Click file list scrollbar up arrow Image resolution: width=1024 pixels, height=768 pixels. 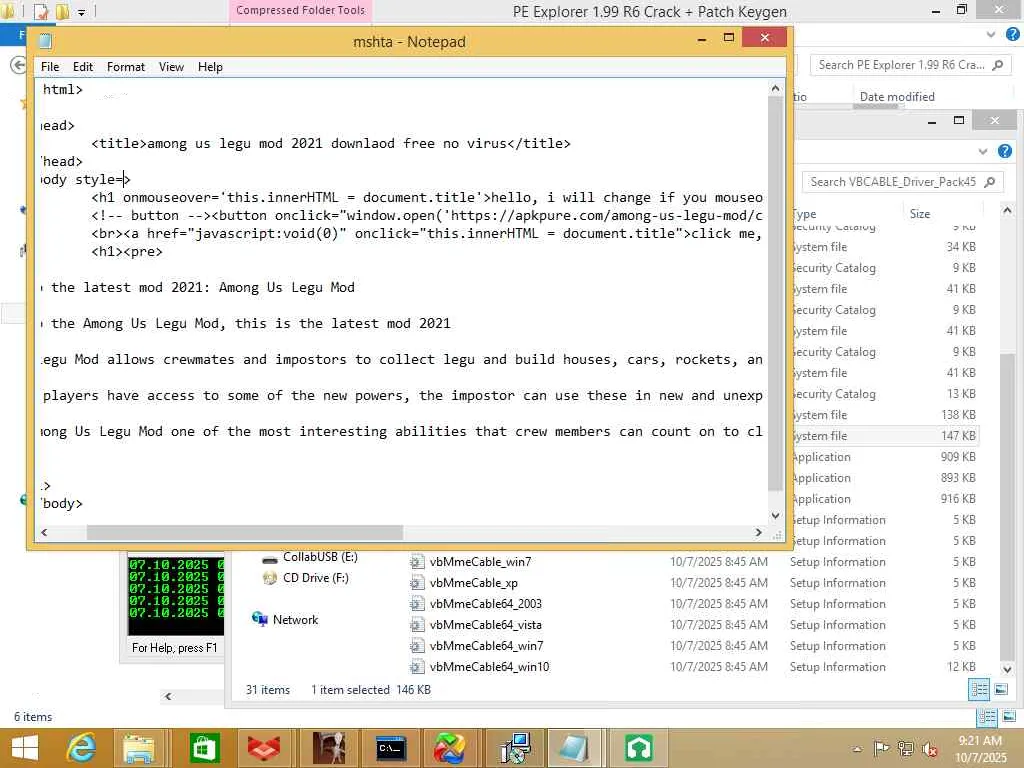1007,210
